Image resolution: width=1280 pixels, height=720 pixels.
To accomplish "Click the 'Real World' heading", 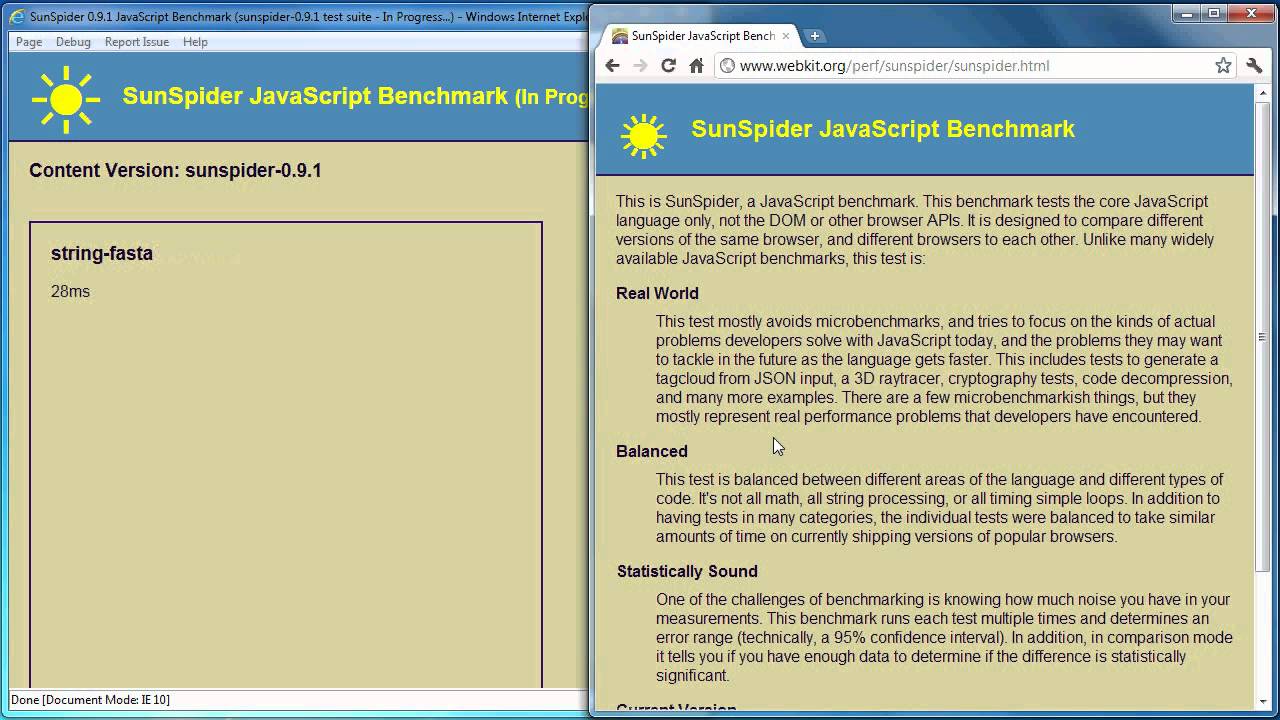I will (657, 293).
